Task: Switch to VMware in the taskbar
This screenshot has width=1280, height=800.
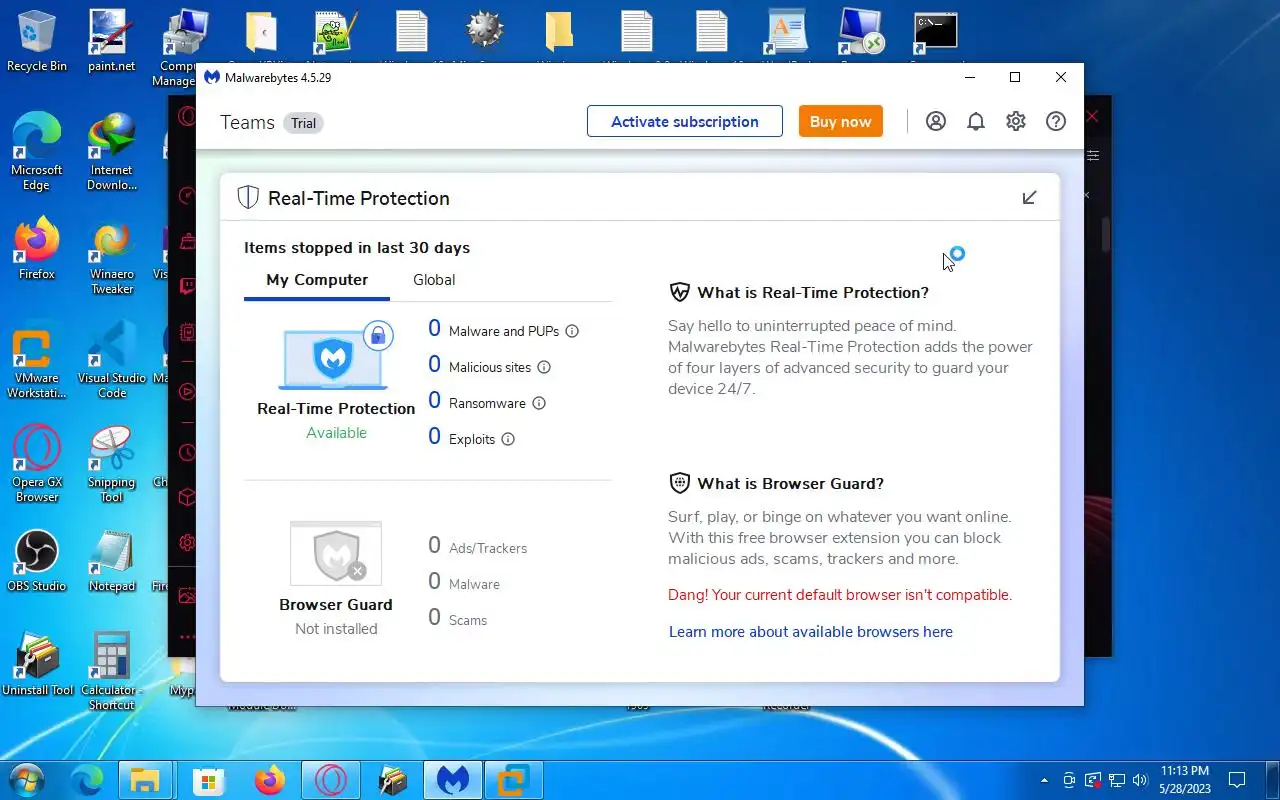Action: [513, 780]
